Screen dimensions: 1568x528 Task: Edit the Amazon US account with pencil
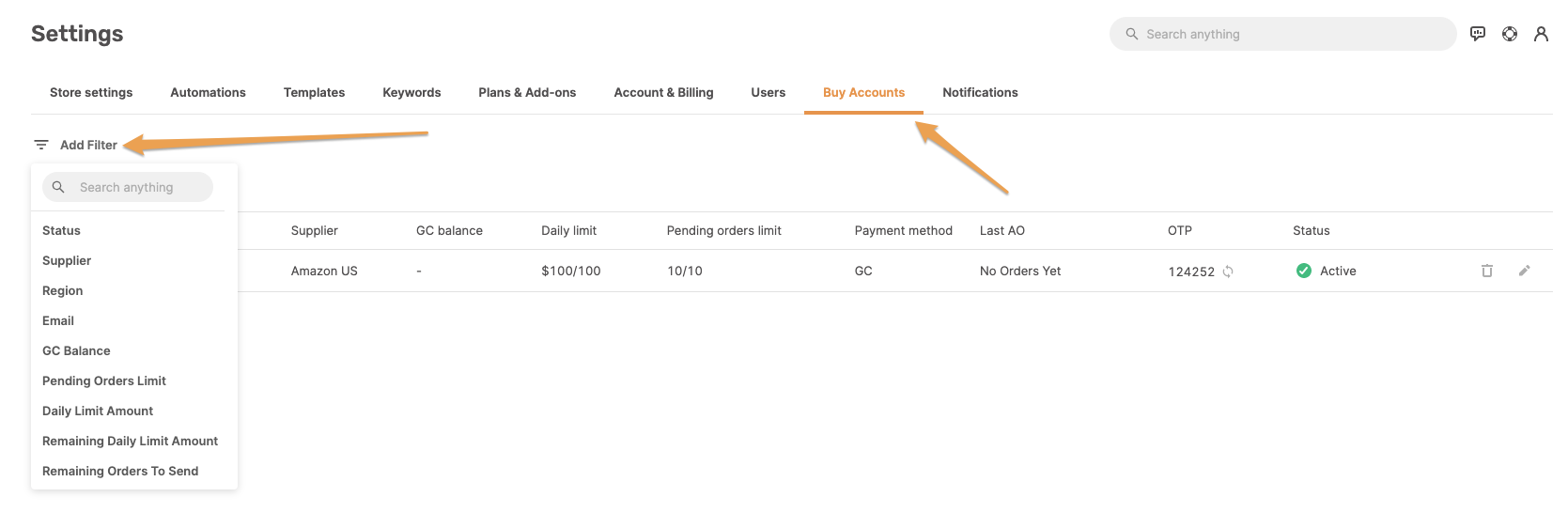1525,271
